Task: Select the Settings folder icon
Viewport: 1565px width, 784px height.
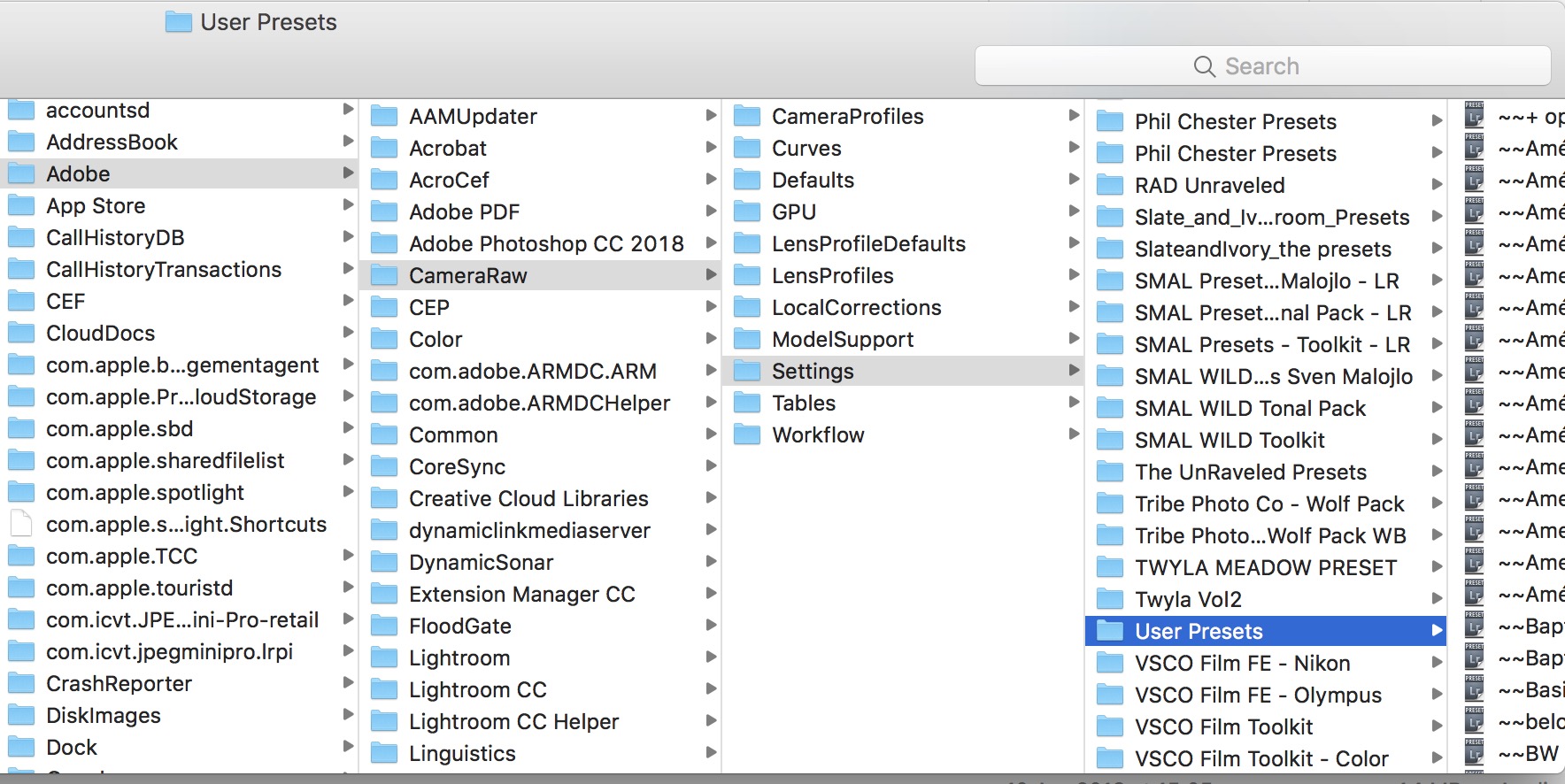Action: (x=747, y=371)
